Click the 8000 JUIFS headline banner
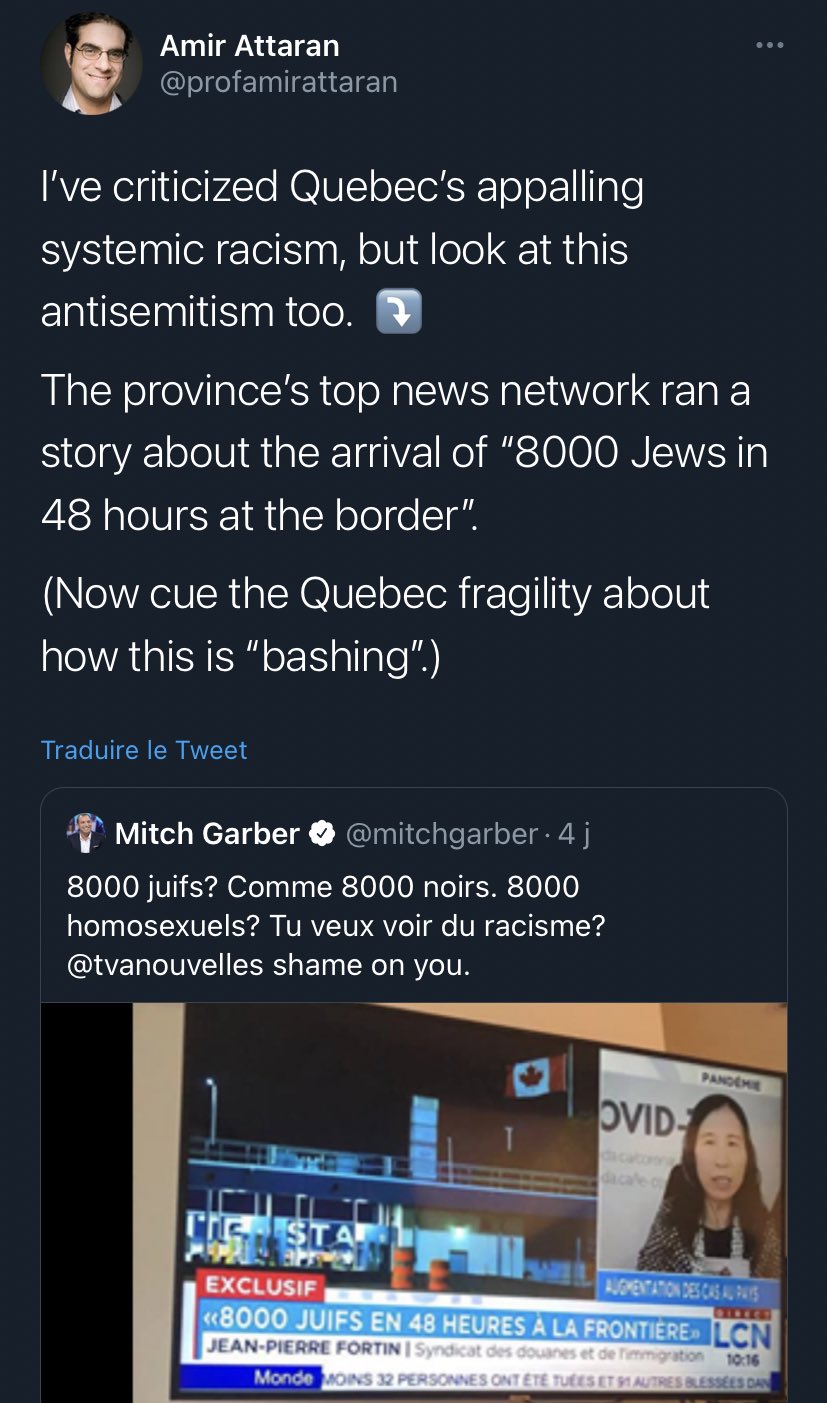 click(450, 1325)
